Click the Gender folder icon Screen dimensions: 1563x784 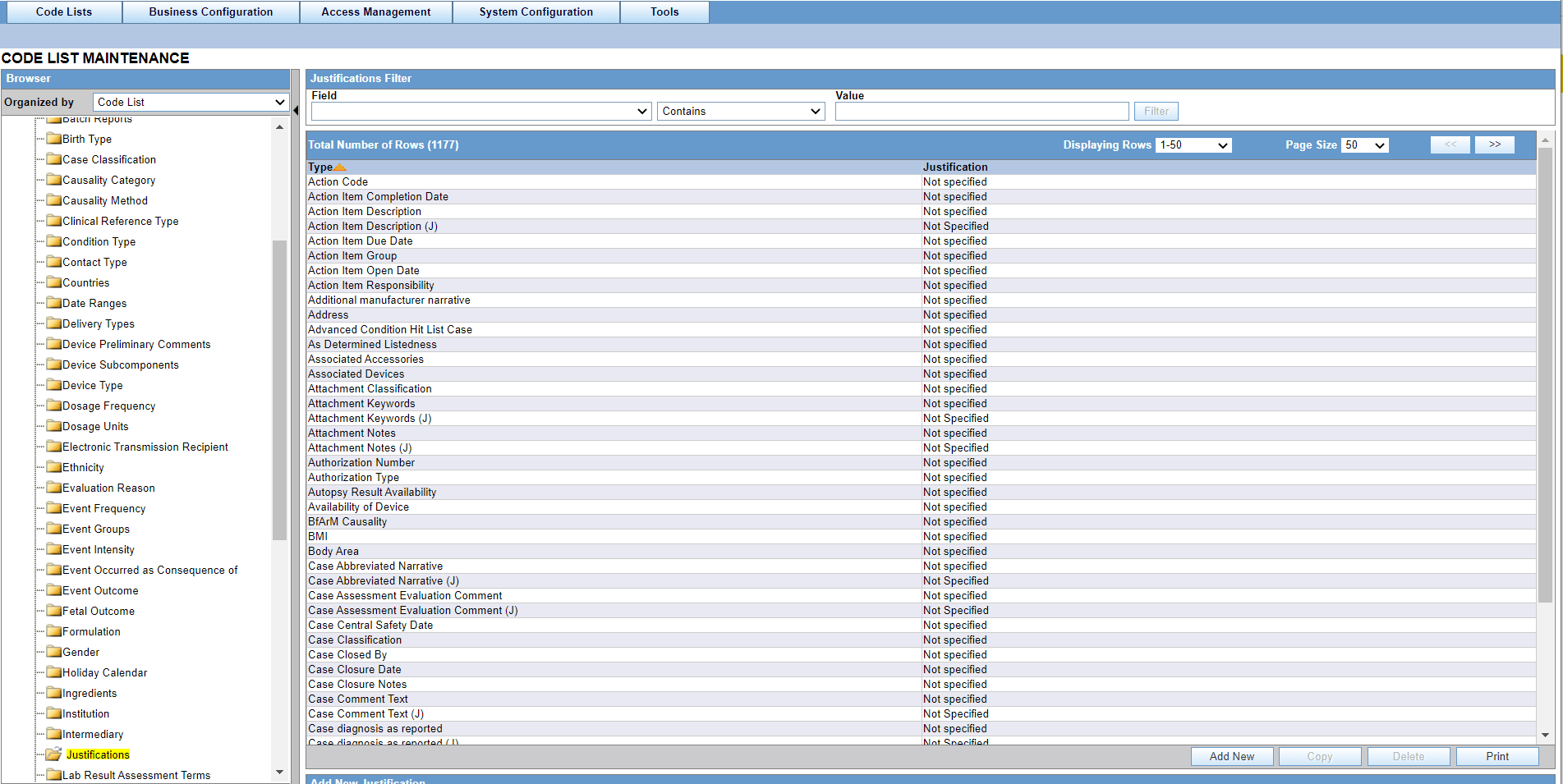(54, 652)
